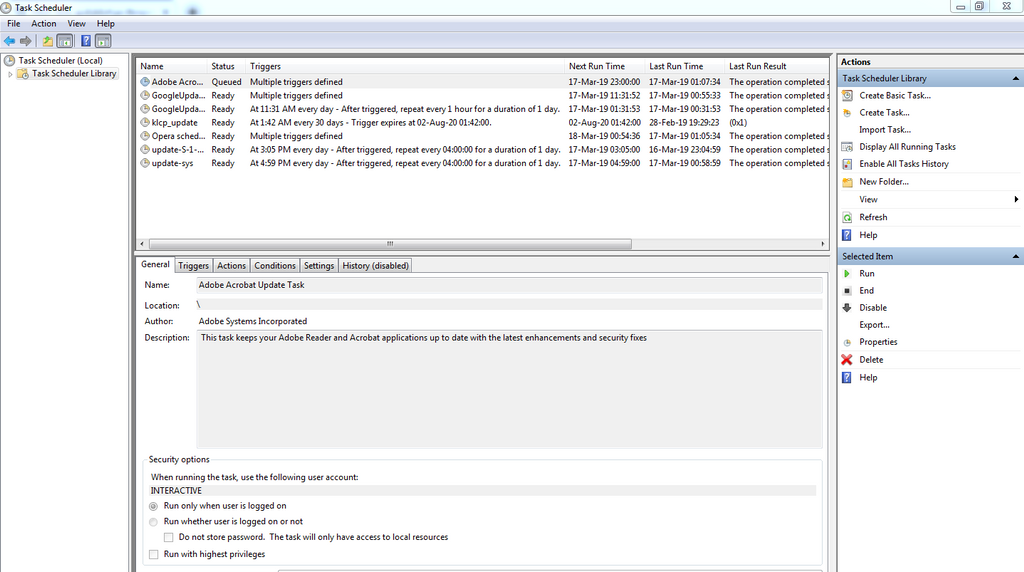
Task: Collapse the Selected Item actions section
Action: pos(1016,257)
